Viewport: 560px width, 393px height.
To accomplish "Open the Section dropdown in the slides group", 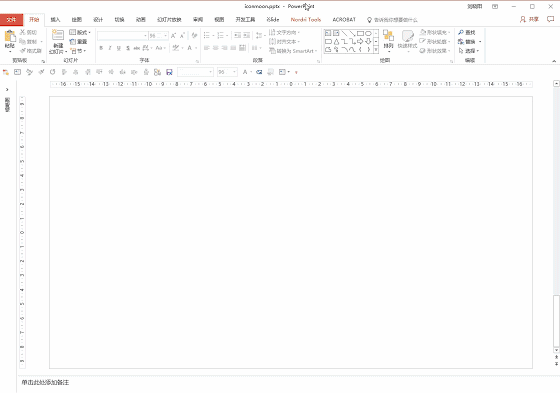I will coord(78,51).
